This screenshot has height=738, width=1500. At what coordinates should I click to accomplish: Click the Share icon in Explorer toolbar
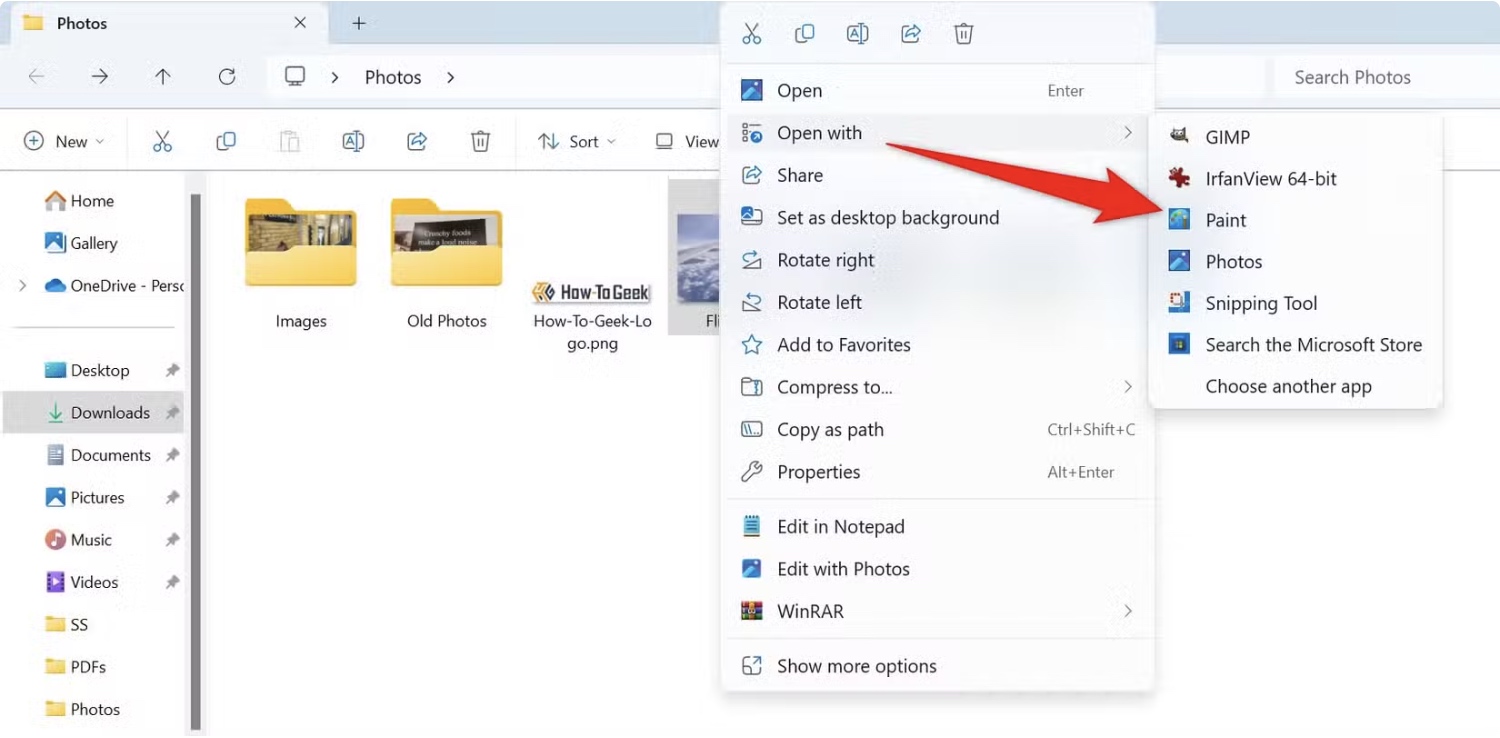[x=417, y=141]
